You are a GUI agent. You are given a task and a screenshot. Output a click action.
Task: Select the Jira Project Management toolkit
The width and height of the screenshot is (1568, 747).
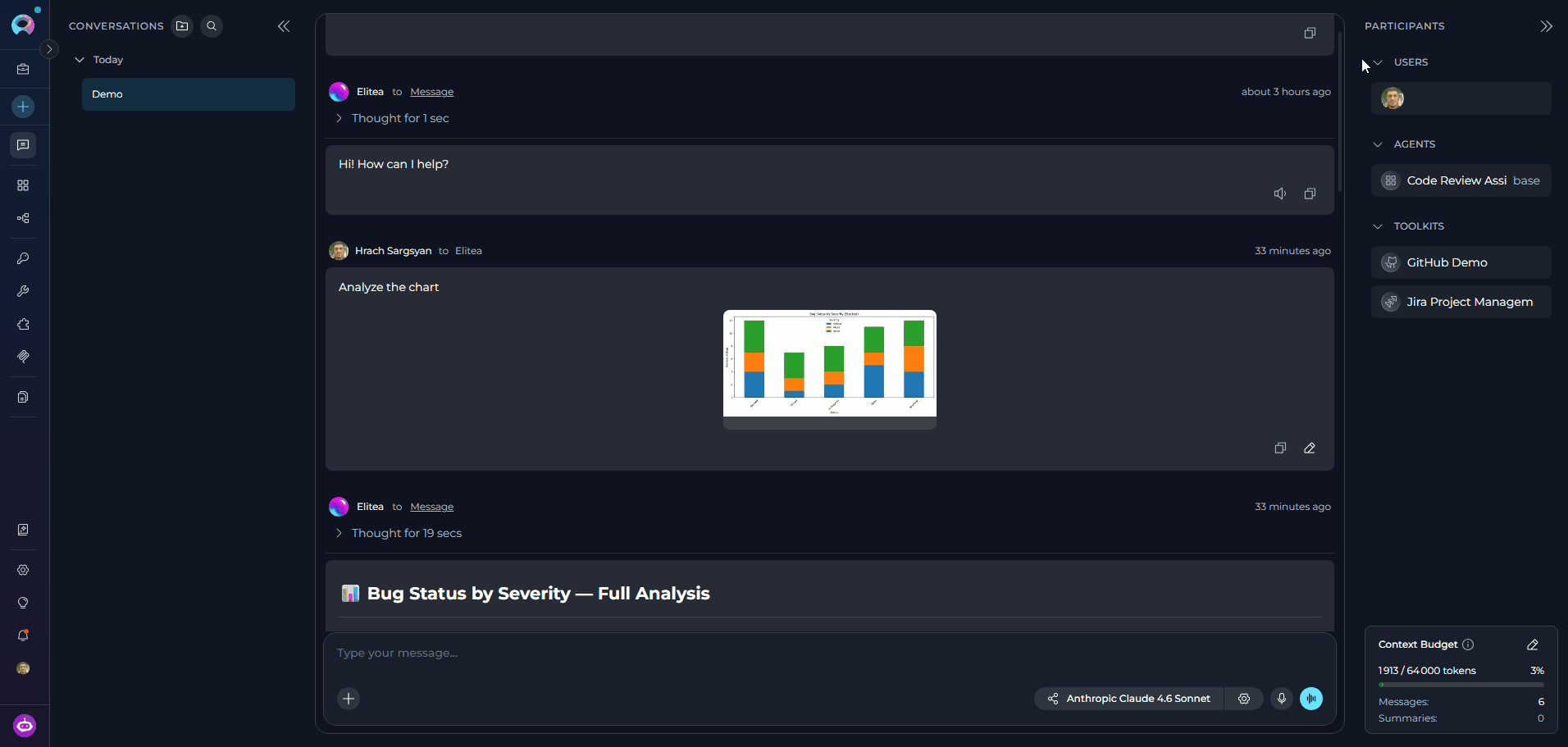point(1461,302)
